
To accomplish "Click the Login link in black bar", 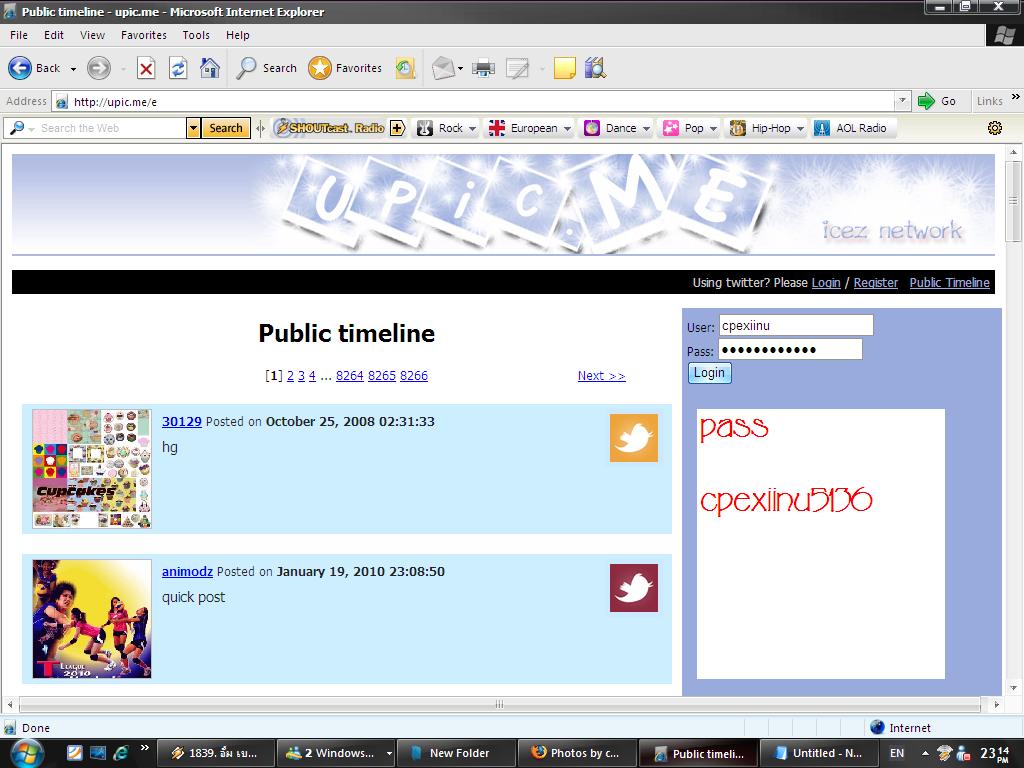I will coord(825,283).
